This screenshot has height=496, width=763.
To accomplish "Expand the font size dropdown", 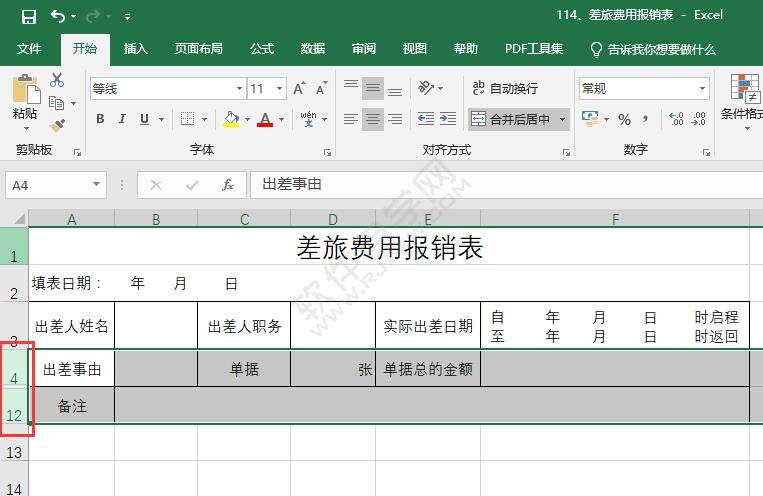I will click(x=279, y=89).
